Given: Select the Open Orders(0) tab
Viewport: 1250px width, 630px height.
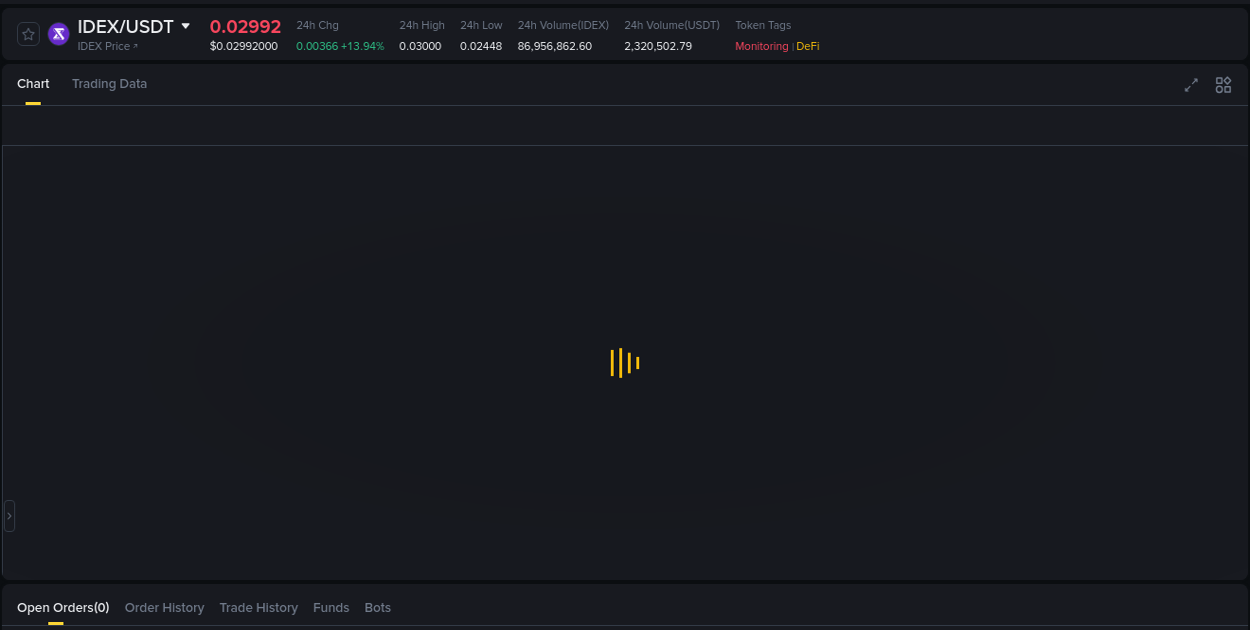Looking at the screenshot, I should point(62,607).
